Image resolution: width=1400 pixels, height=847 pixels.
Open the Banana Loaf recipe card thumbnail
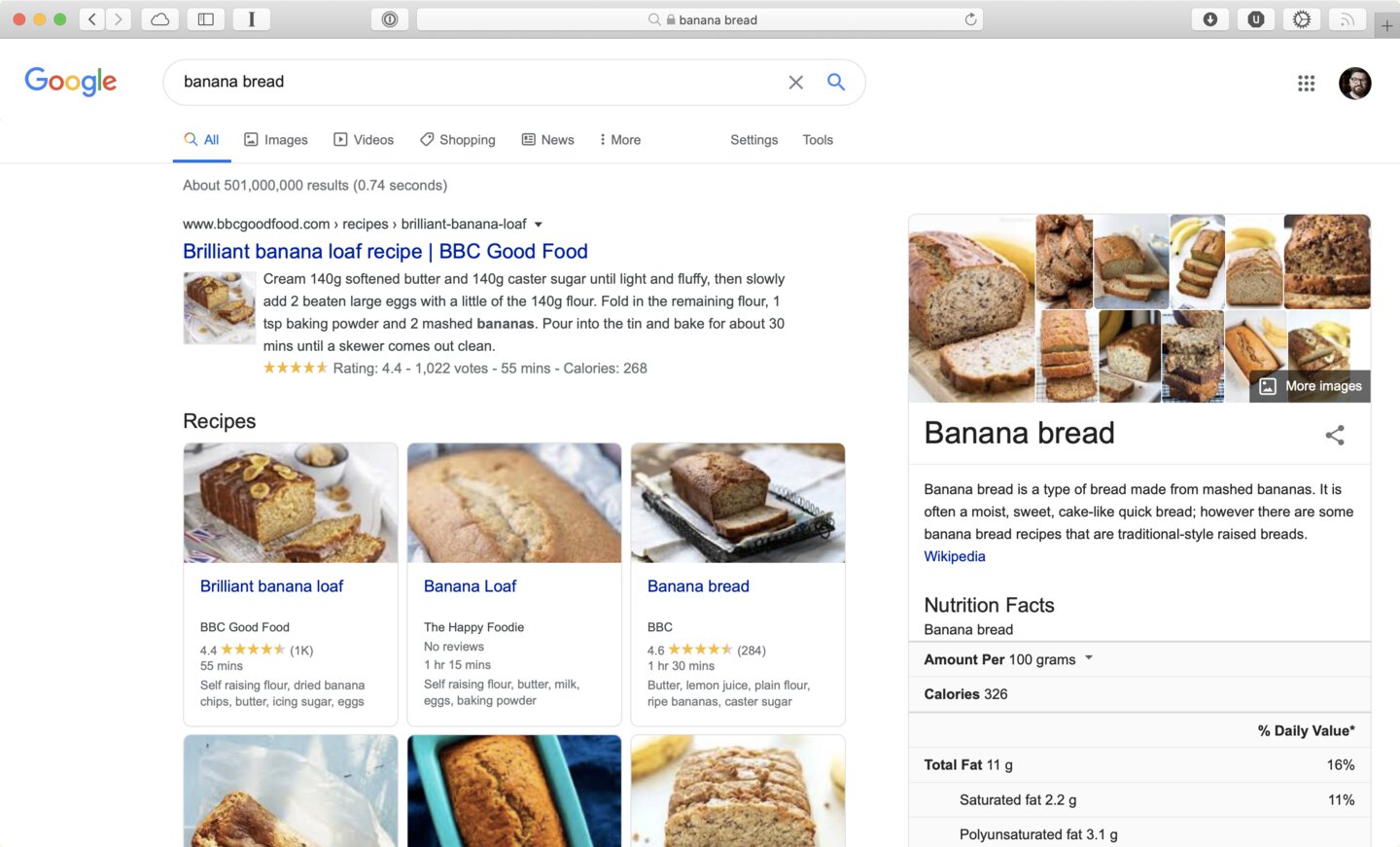coord(514,503)
